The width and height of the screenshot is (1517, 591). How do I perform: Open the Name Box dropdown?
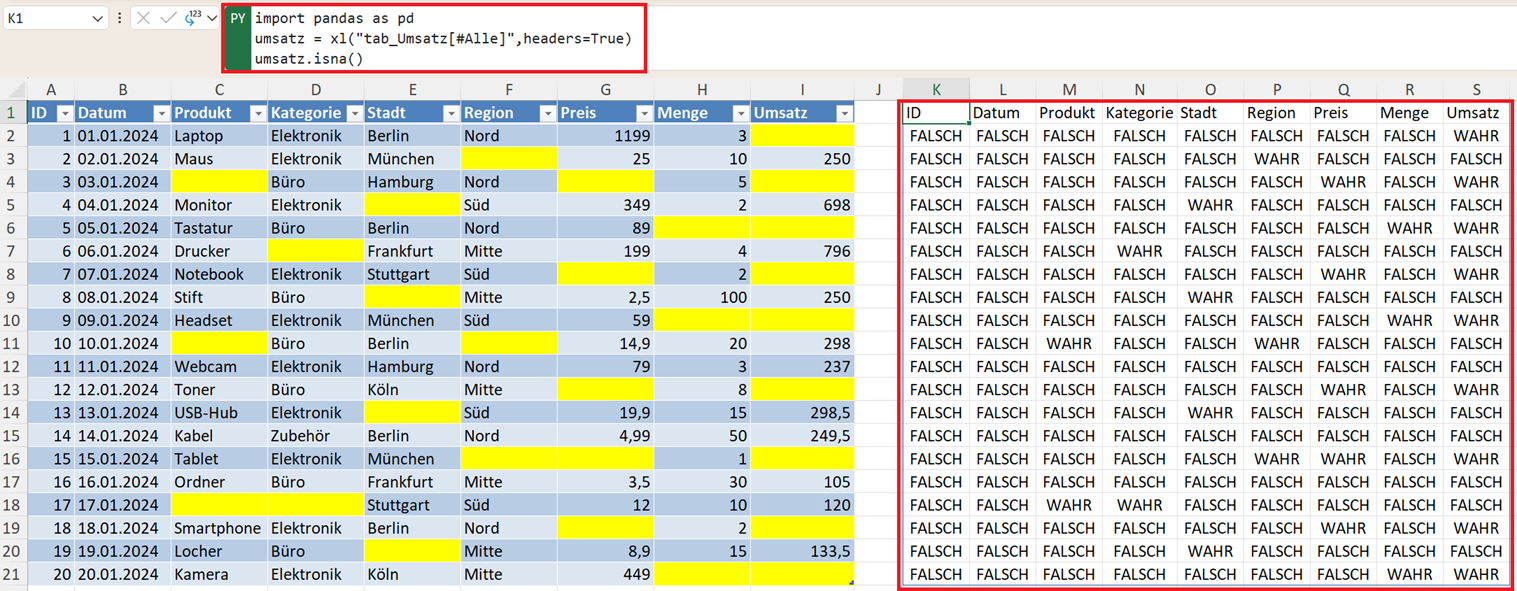pyautogui.click(x=97, y=19)
